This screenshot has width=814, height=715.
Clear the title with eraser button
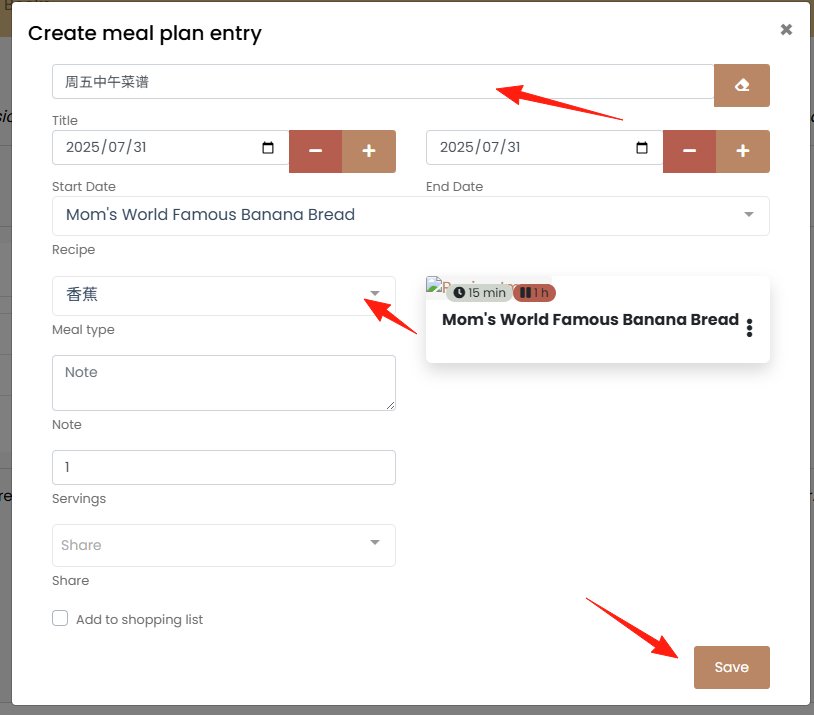pyautogui.click(x=741, y=85)
